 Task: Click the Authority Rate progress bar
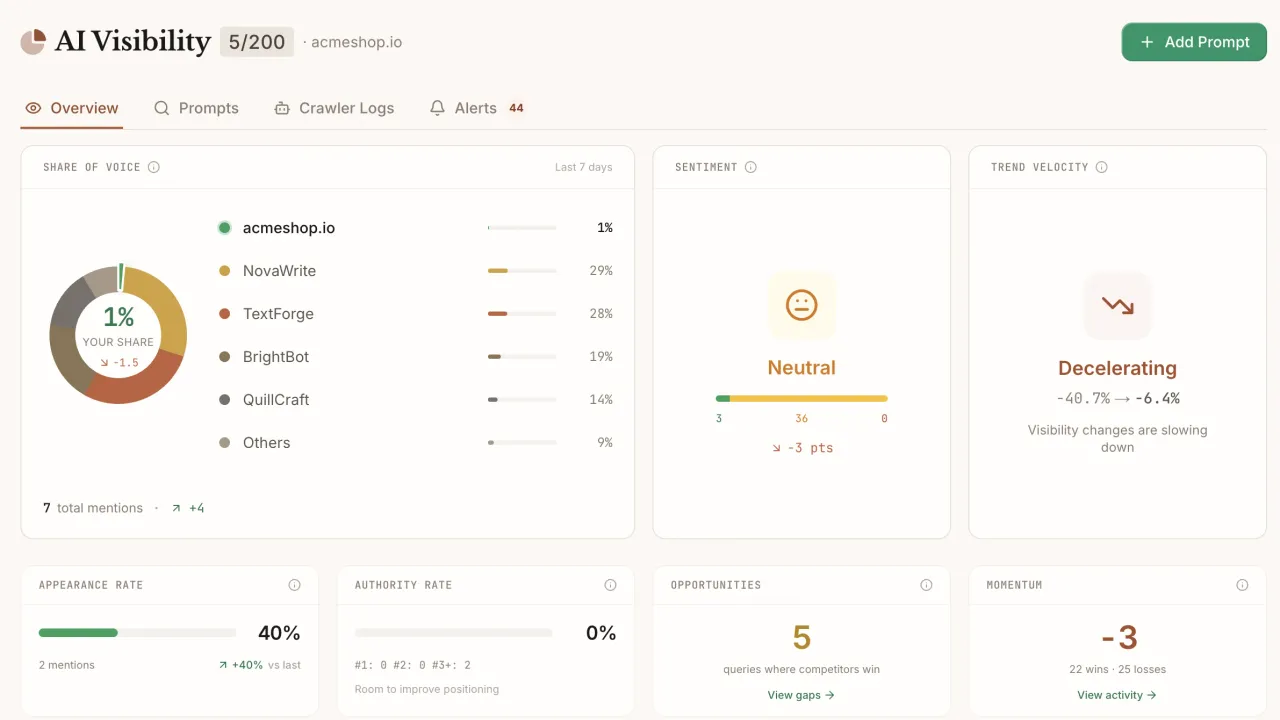(453, 633)
